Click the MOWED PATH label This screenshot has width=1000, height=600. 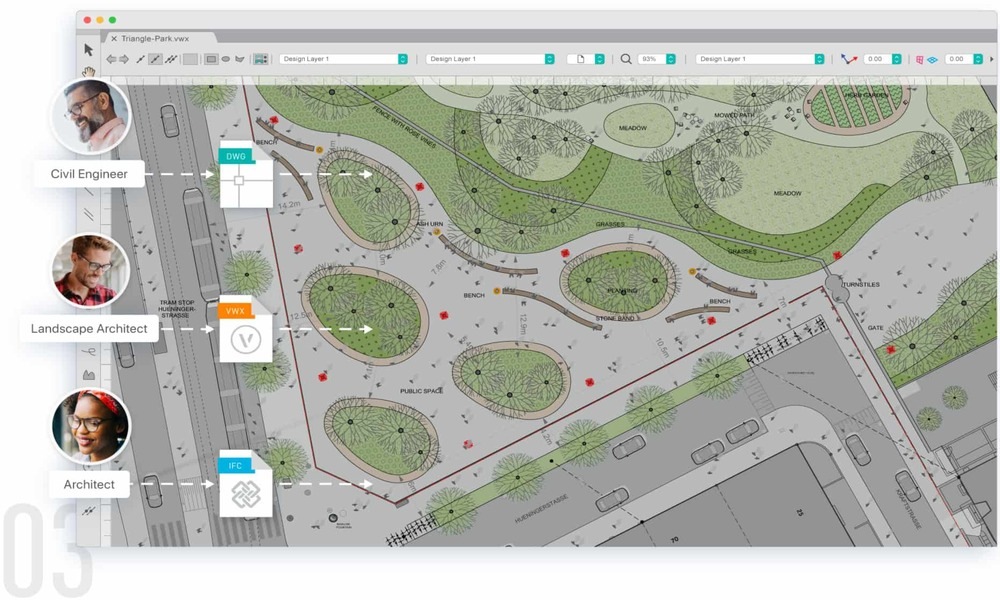coord(734,115)
